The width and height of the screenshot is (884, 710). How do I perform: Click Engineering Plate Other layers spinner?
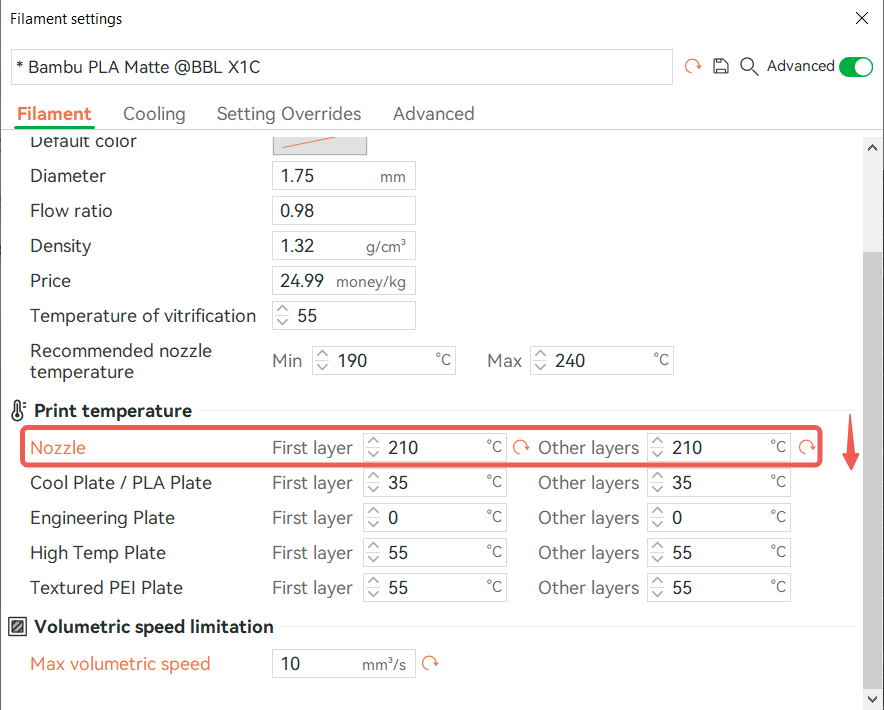tap(657, 518)
